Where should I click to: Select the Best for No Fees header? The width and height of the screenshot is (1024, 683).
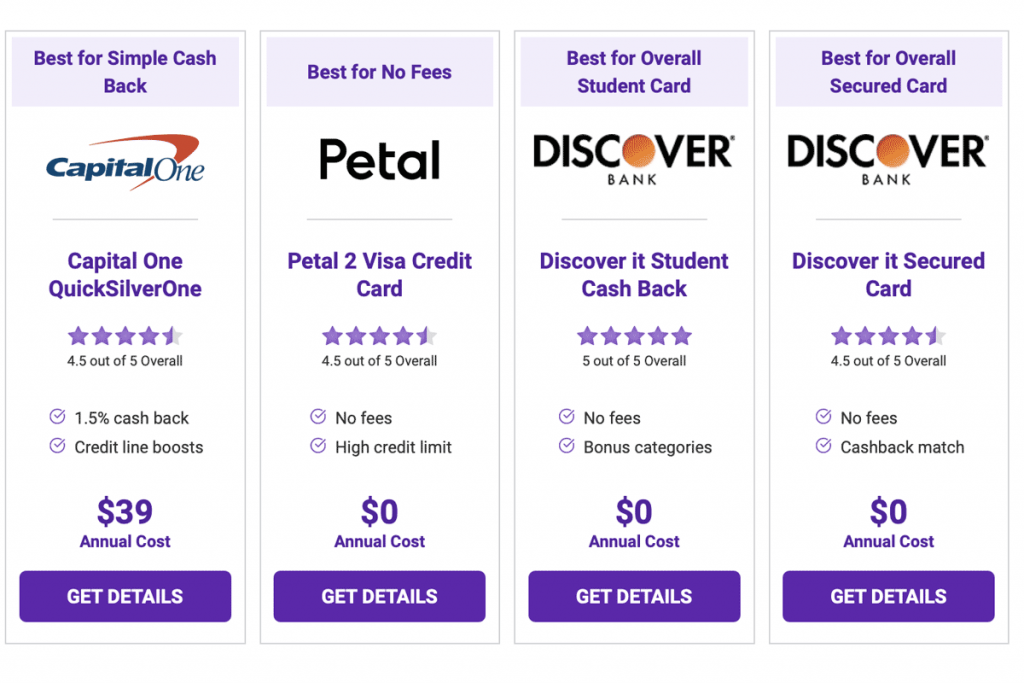pyautogui.click(x=379, y=72)
